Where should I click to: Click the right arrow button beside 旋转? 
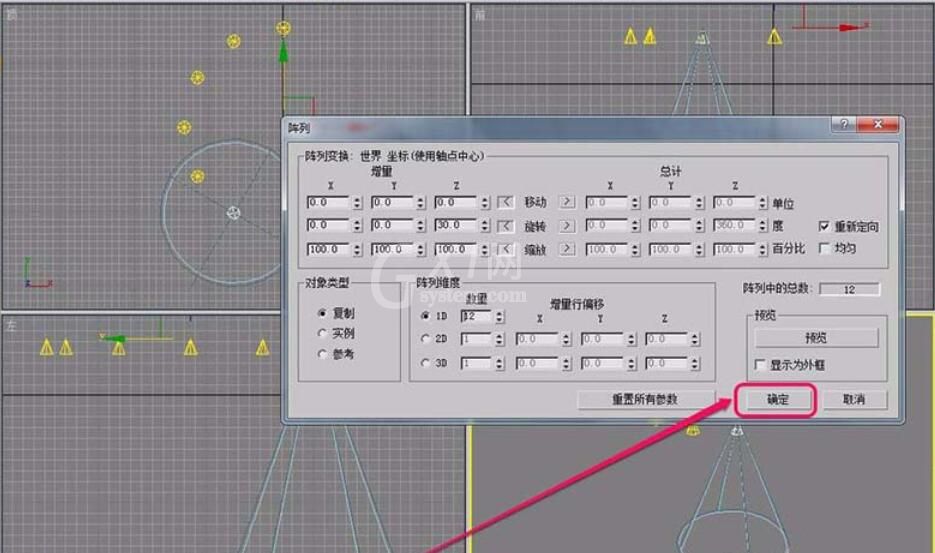567,225
